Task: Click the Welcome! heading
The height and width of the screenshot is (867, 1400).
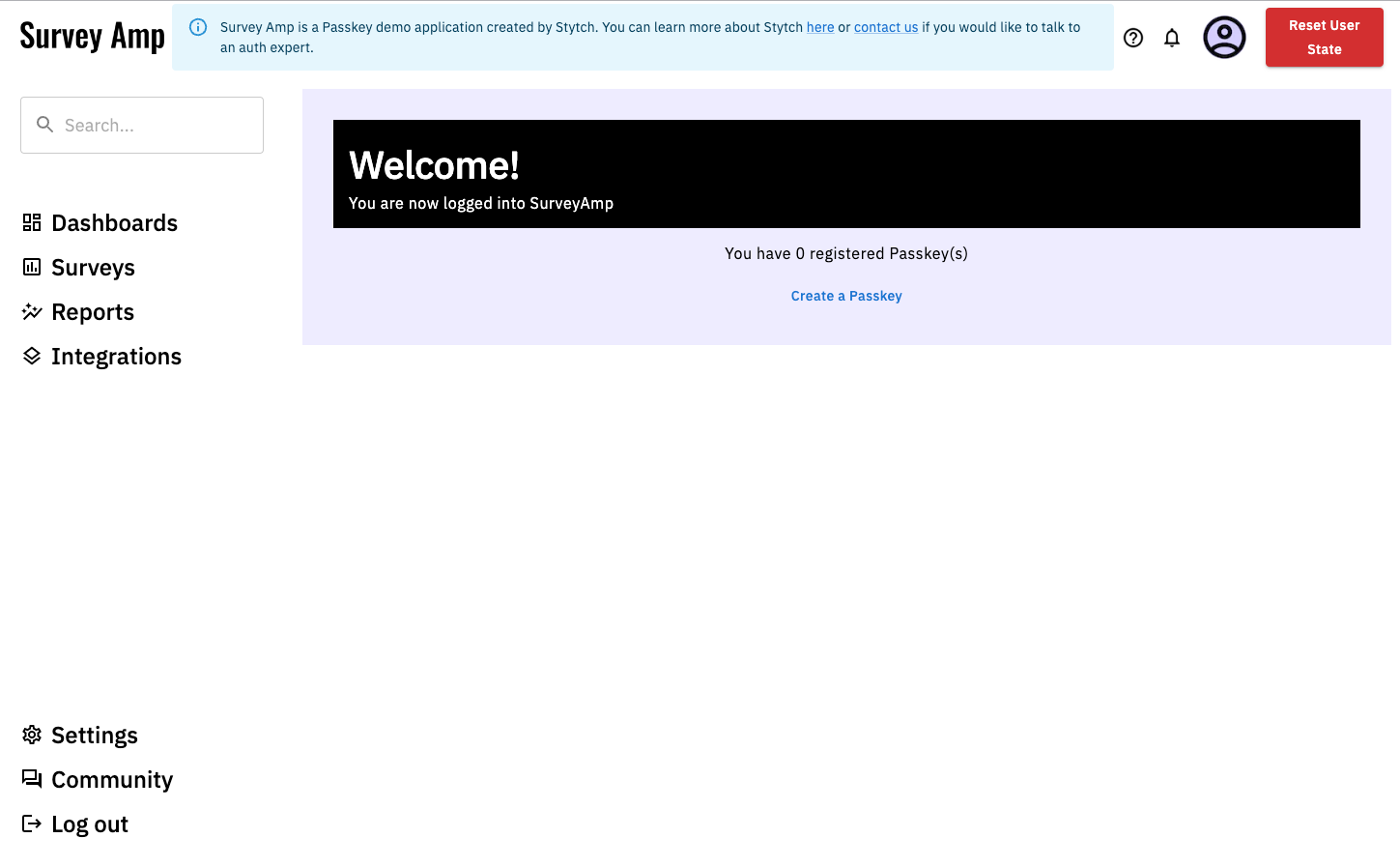Action: 434,165
